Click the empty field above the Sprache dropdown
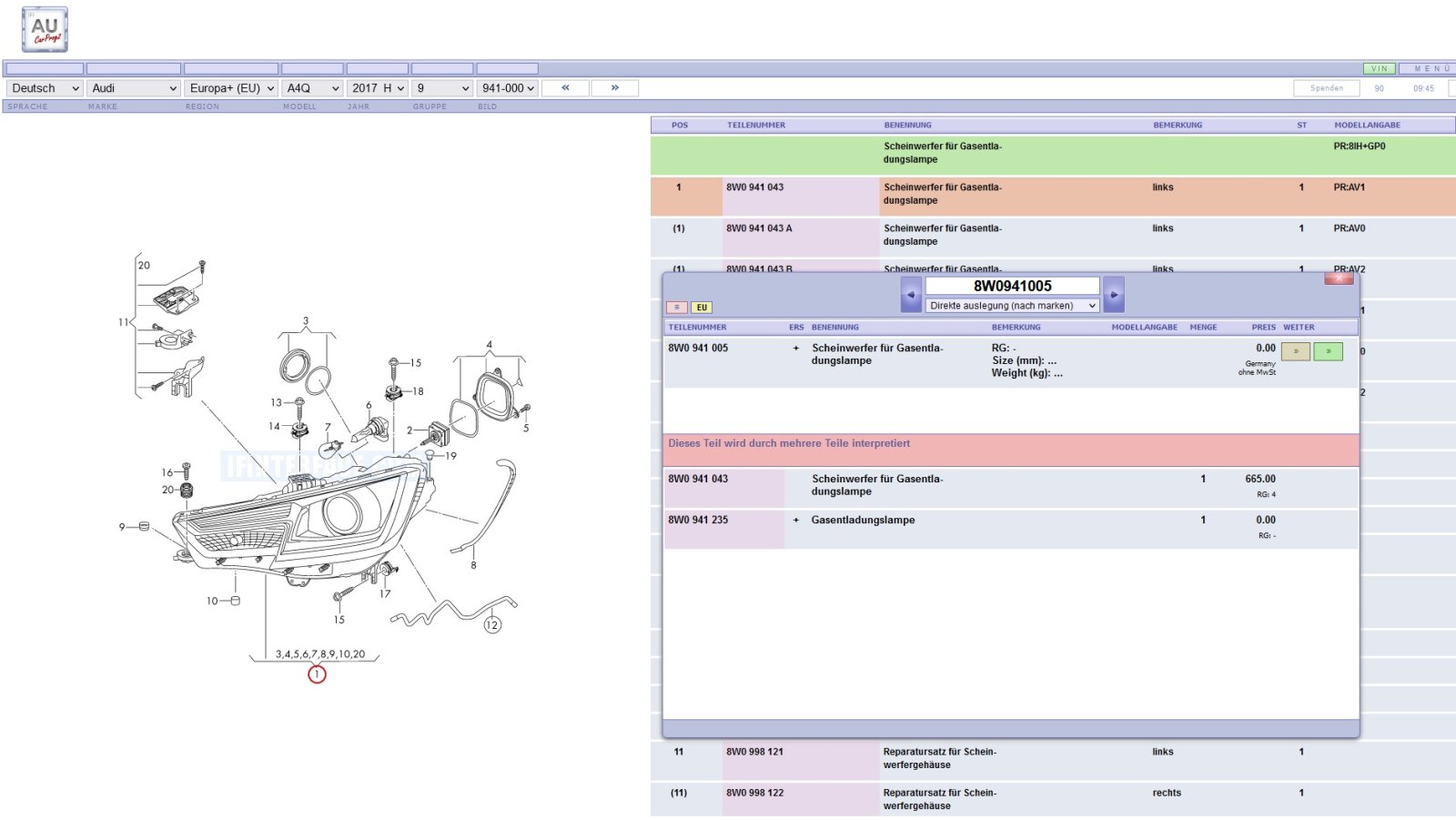 (45, 68)
